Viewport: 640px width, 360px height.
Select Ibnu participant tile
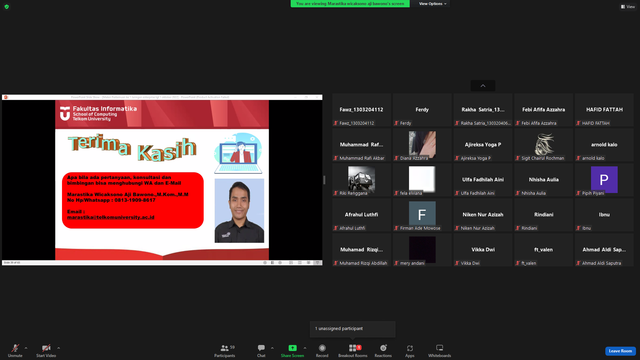point(604,215)
